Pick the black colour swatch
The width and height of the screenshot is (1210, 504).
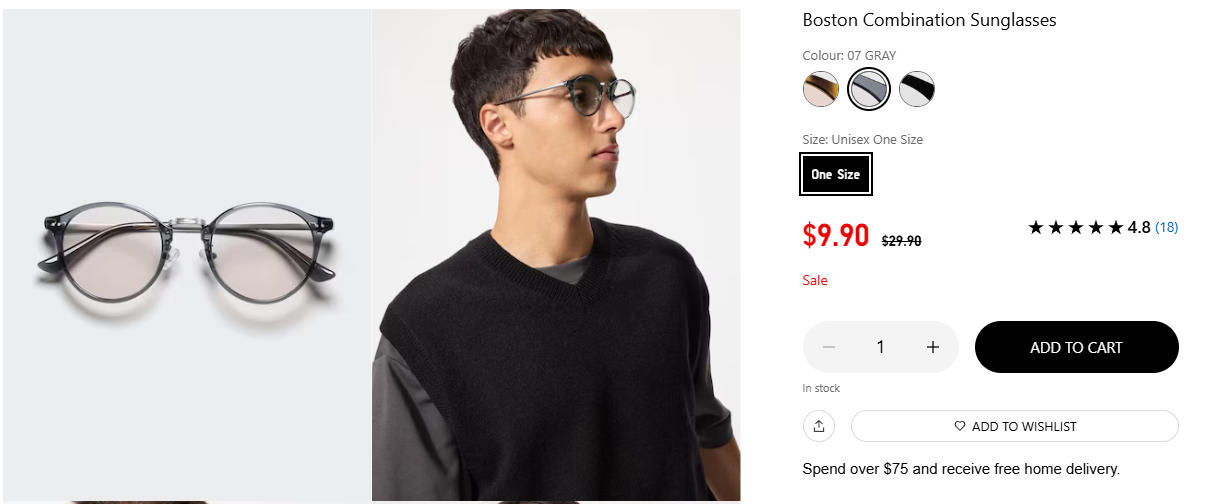[917, 90]
